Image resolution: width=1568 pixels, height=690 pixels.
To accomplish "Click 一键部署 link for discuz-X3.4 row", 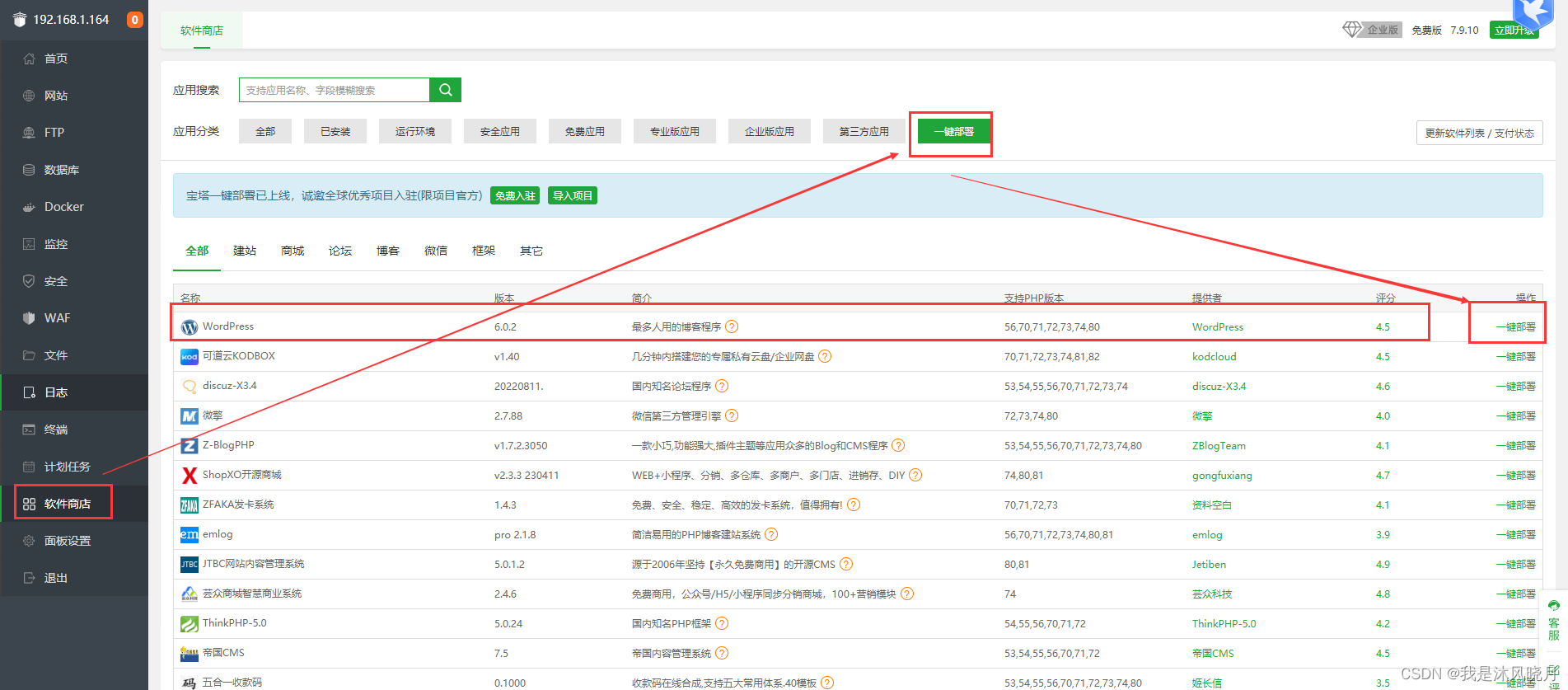I will (1516, 386).
